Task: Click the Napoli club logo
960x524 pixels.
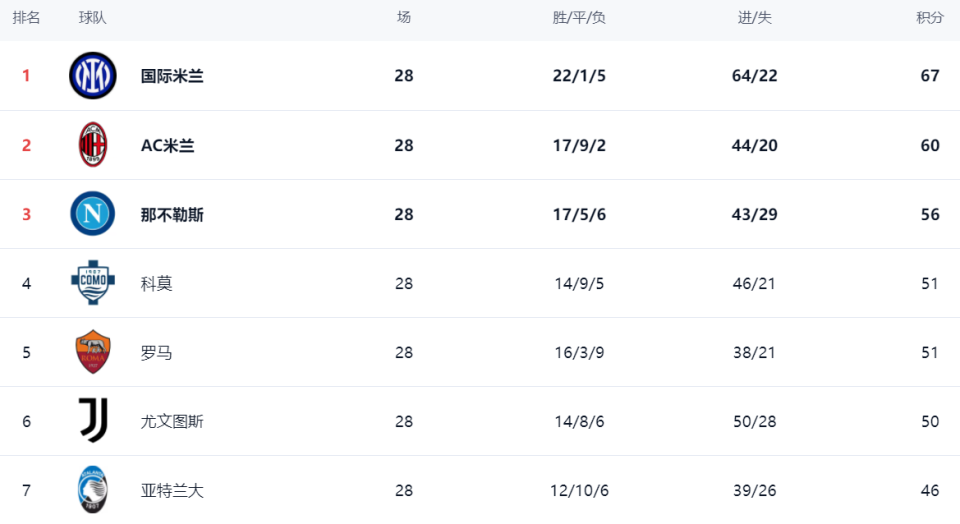Action: [x=93, y=214]
